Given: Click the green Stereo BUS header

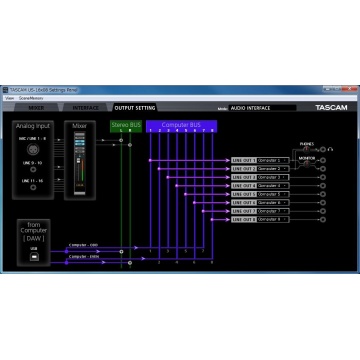Looking at the screenshot, I should [126, 126].
